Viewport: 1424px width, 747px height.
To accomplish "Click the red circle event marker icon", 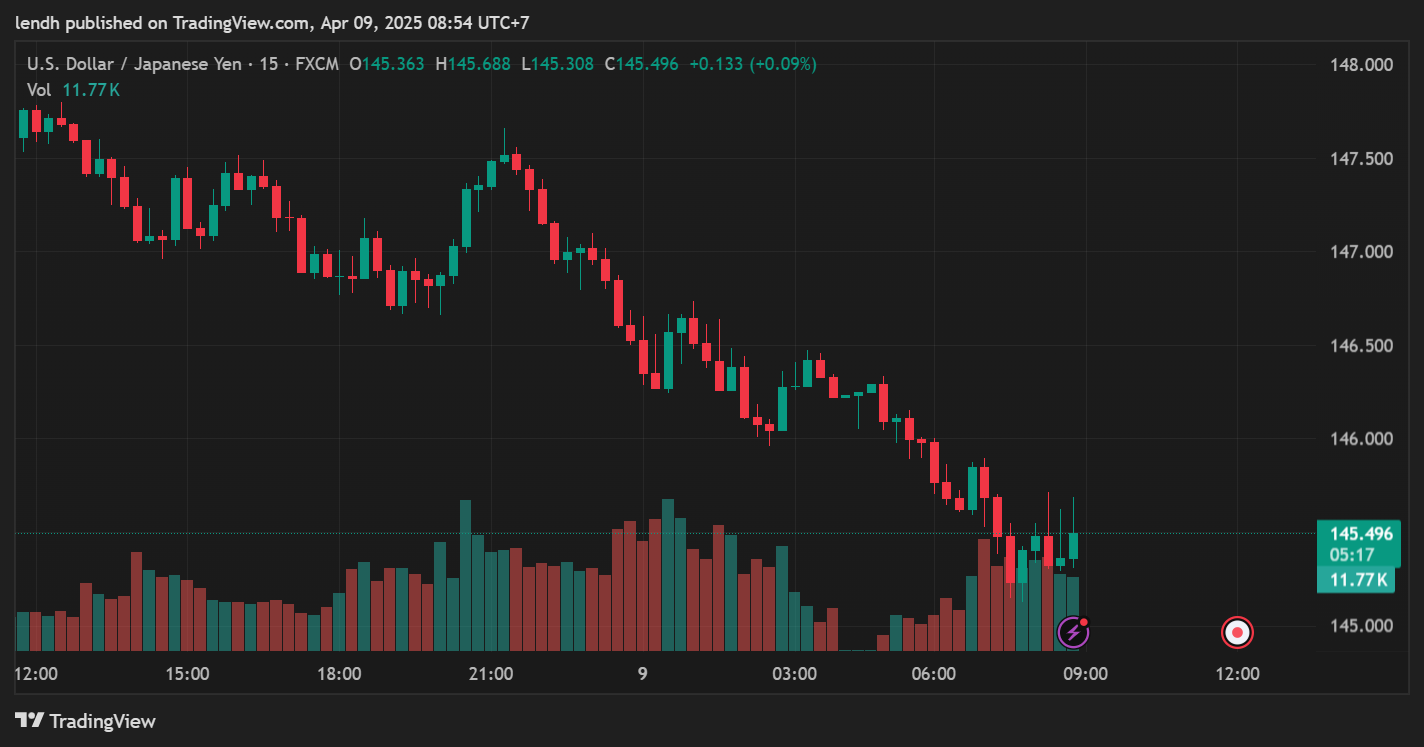I will point(1238,633).
